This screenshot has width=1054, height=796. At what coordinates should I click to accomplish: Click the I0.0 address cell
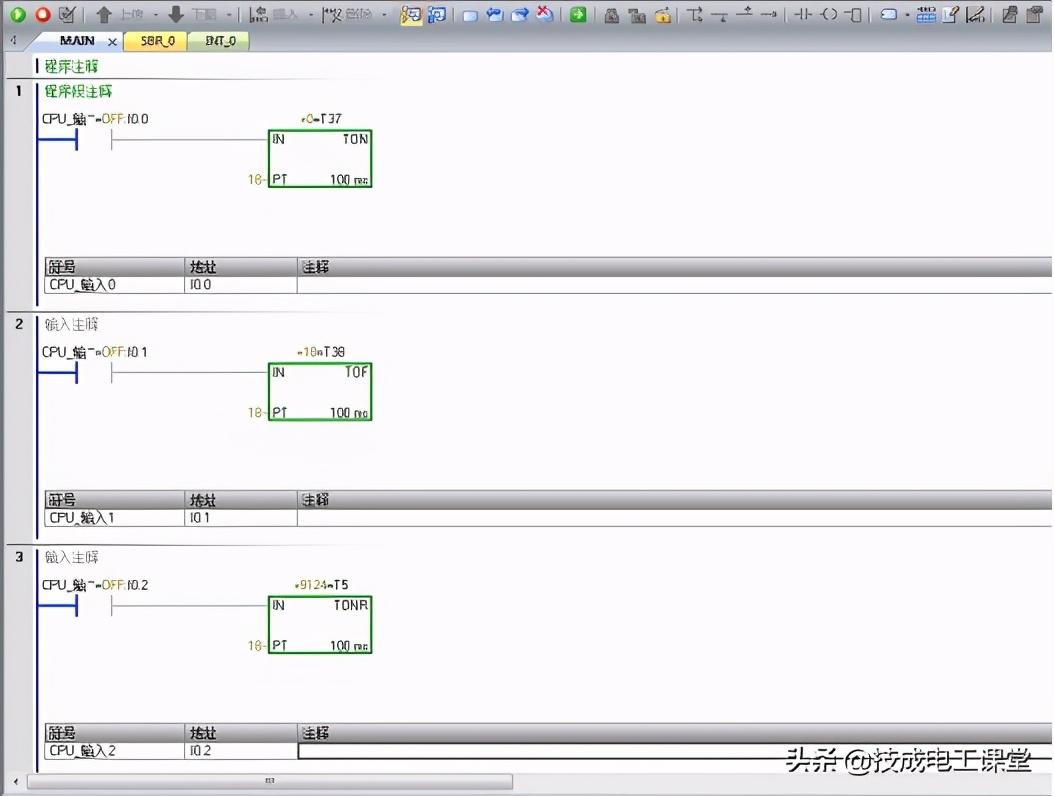pos(241,284)
